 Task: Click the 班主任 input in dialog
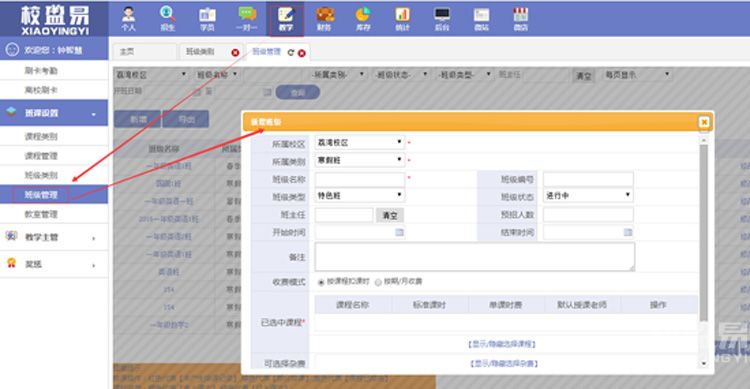344,215
